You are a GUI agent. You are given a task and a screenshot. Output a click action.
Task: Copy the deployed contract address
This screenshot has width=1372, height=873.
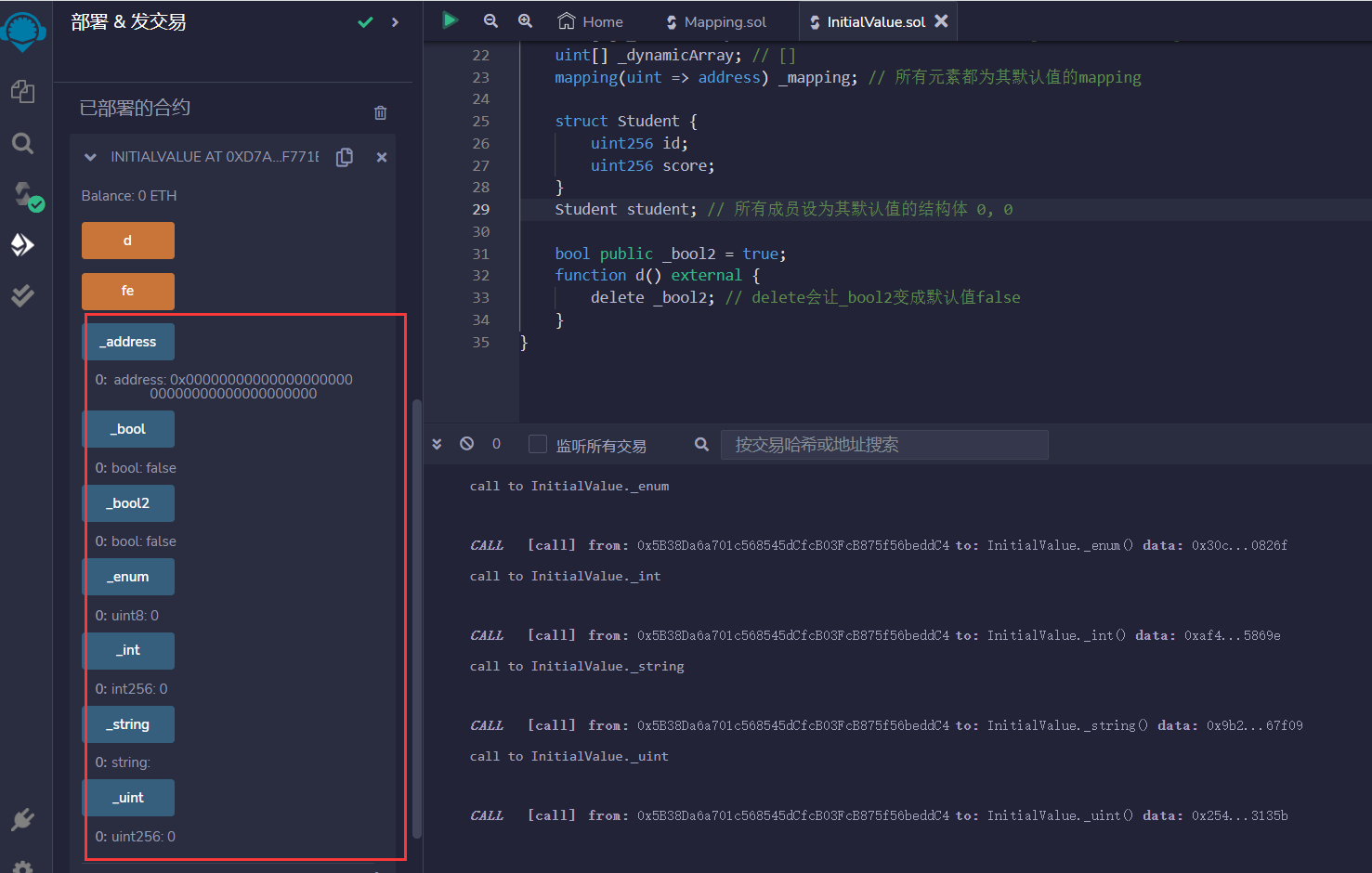click(x=344, y=157)
